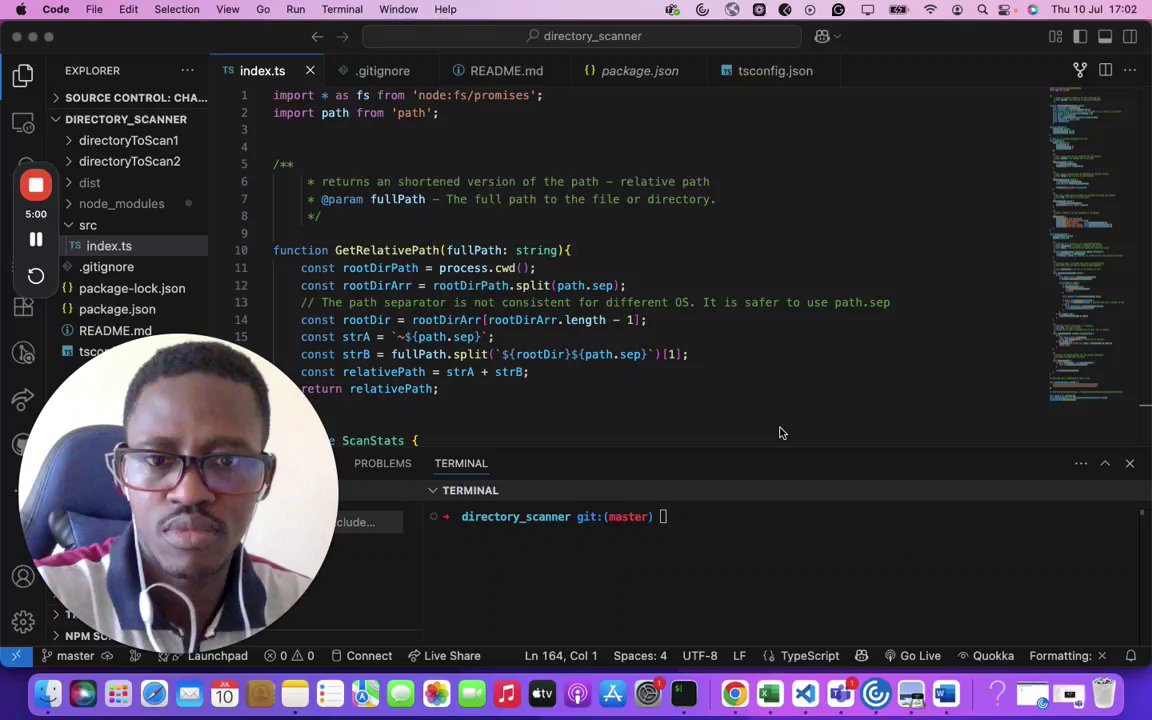
Task: Pause the screen recording
Action: [35, 240]
